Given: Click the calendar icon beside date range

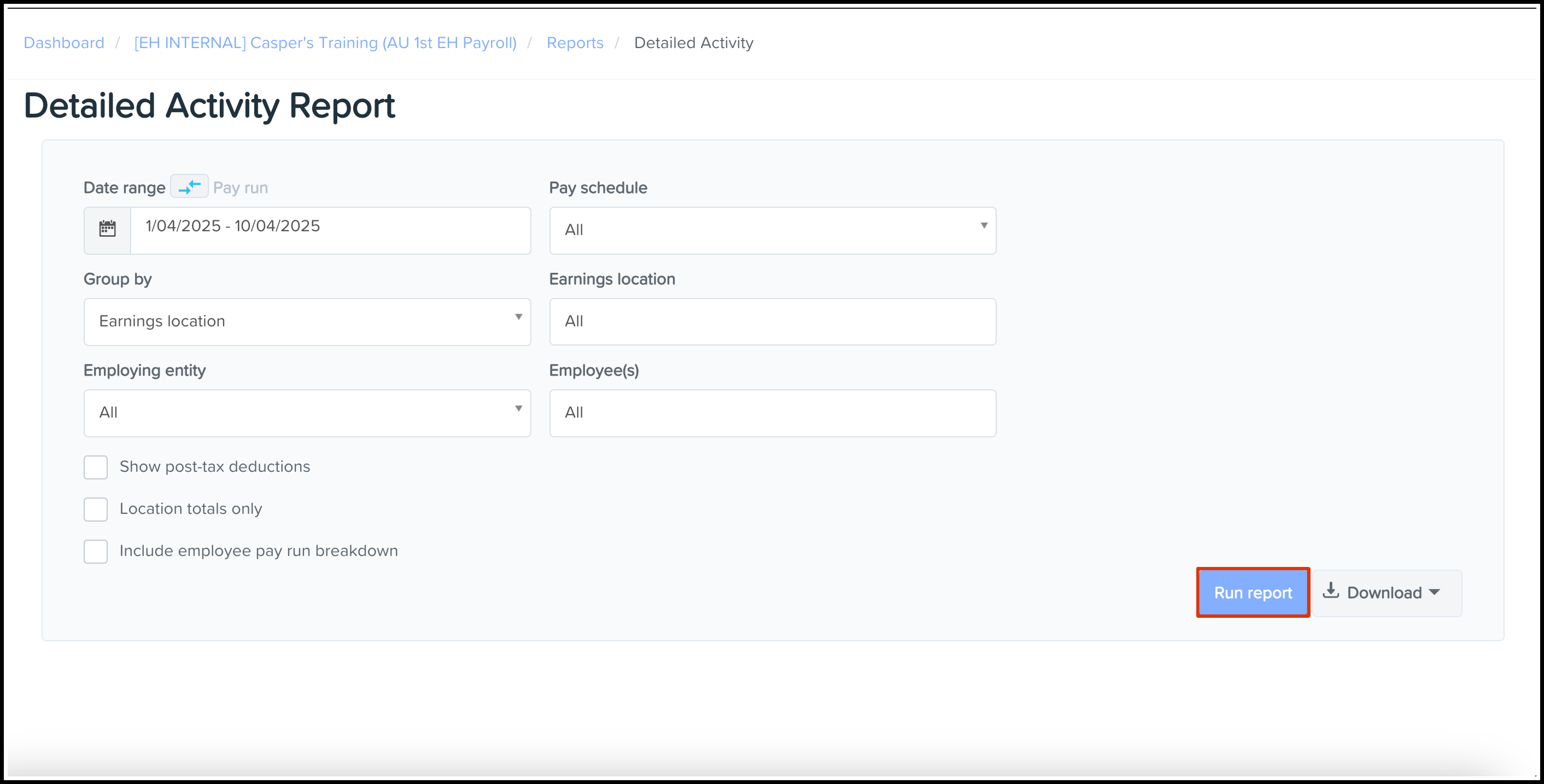Looking at the screenshot, I should [107, 230].
